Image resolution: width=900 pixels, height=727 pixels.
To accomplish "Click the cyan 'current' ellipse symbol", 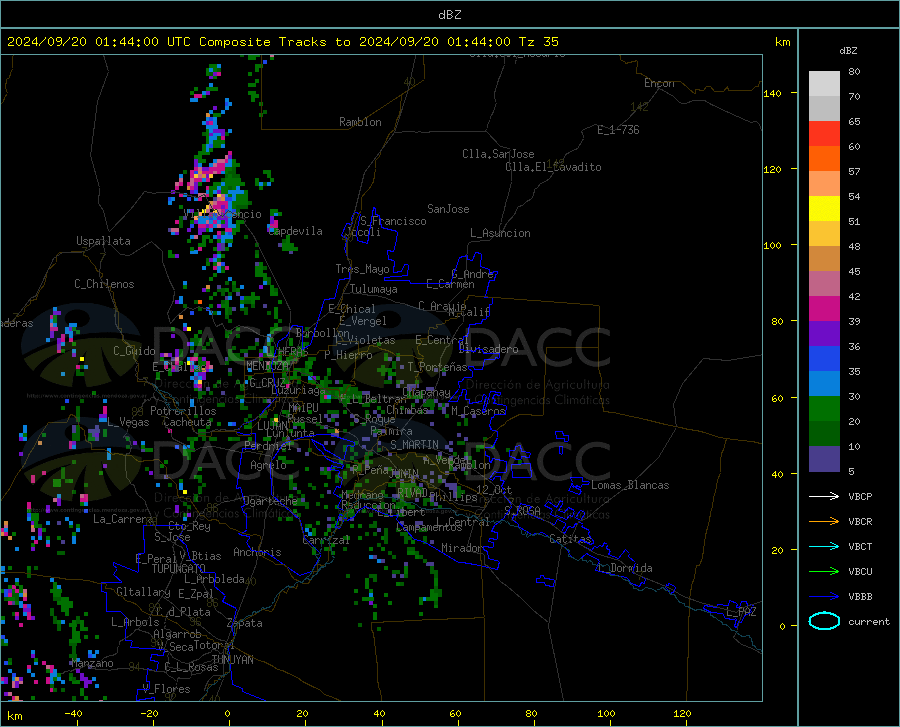I will 824,621.
